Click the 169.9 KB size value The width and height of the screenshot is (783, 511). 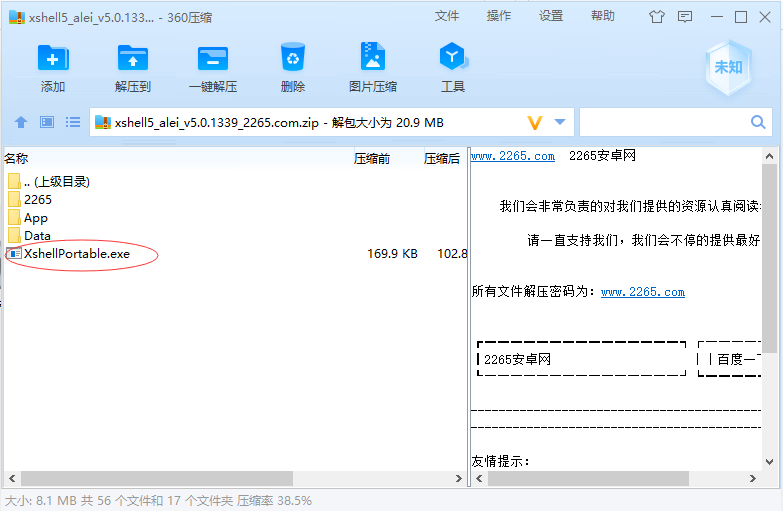(392, 254)
